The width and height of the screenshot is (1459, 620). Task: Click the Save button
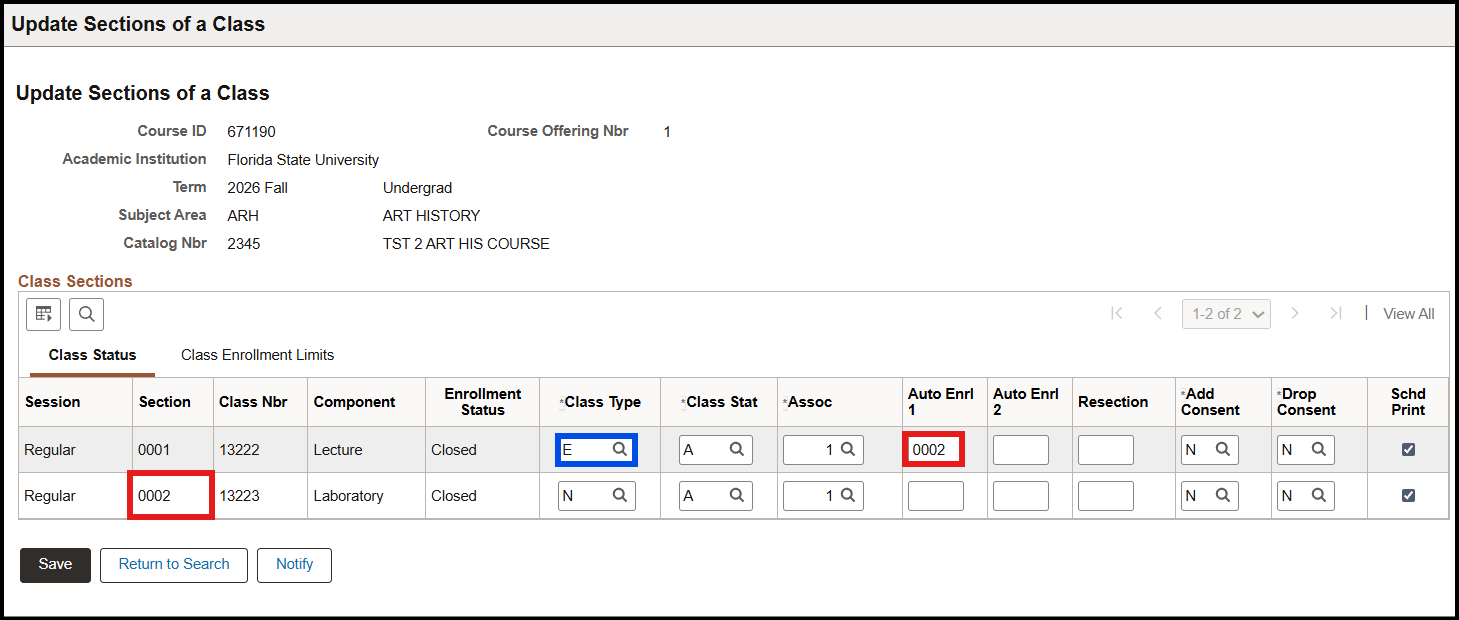[54, 564]
